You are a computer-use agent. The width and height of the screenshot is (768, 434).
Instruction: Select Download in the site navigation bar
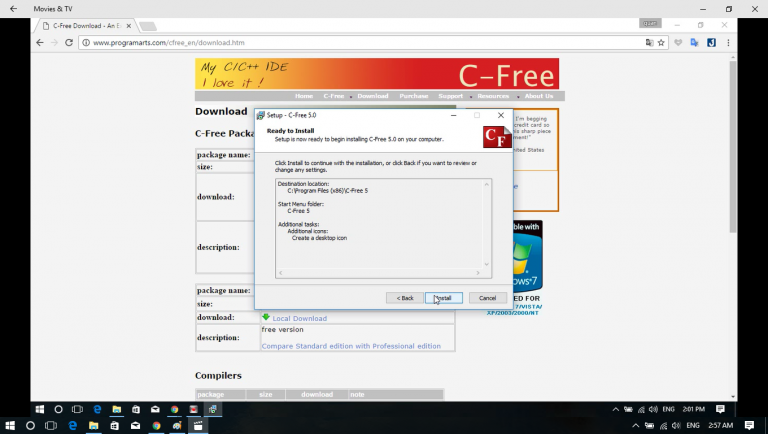tap(373, 96)
